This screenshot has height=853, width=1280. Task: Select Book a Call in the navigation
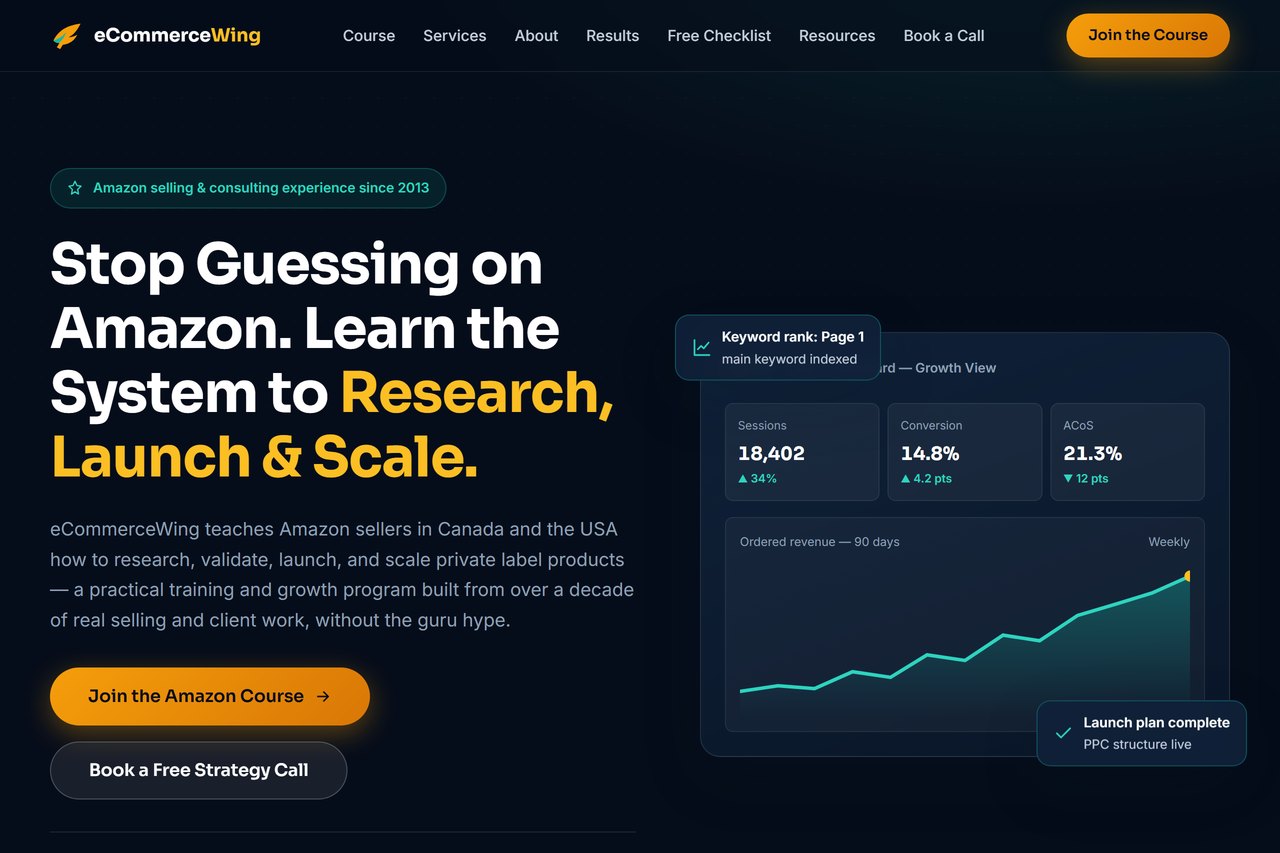pos(944,36)
